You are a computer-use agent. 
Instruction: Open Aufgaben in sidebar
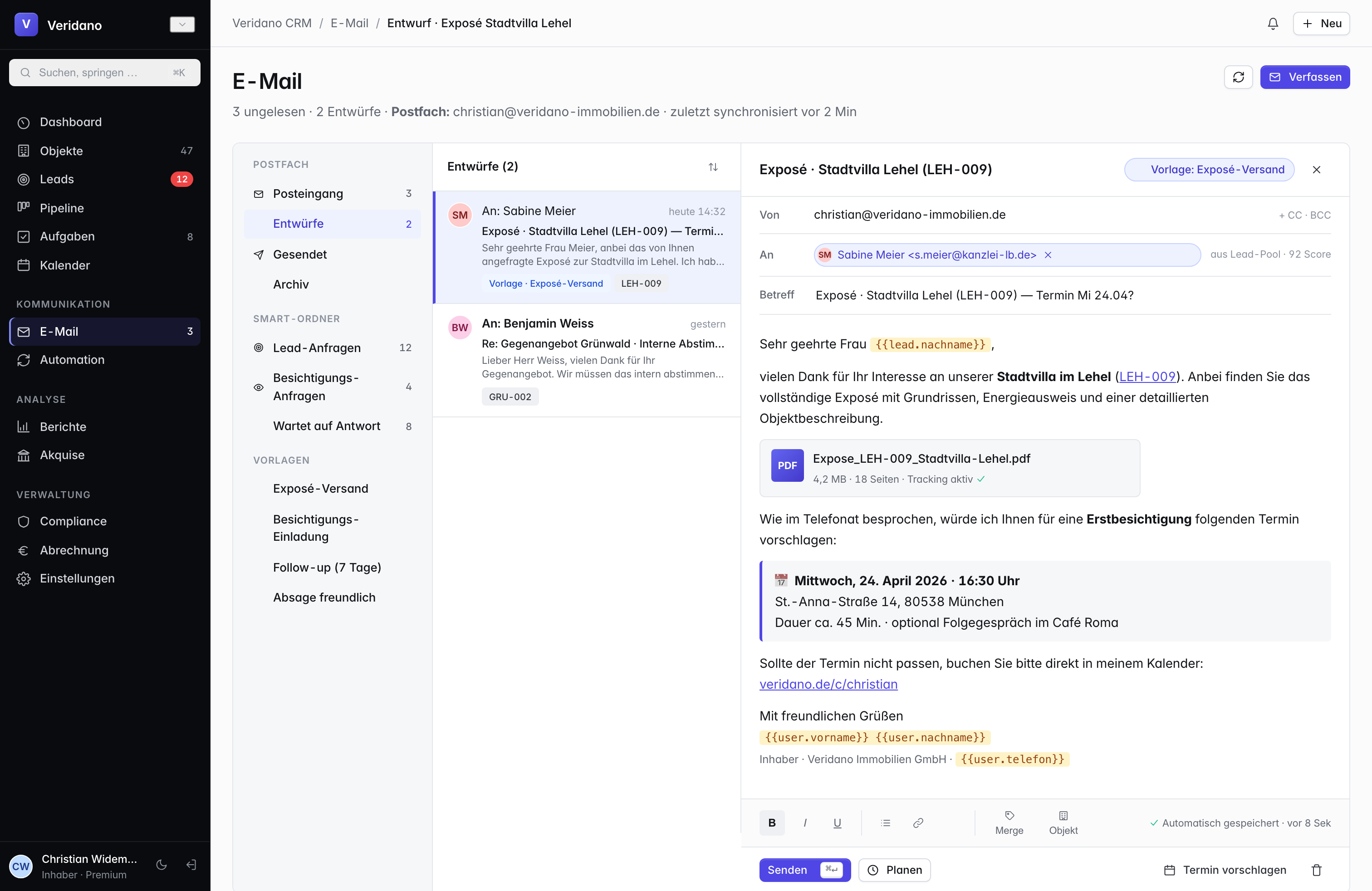(104, 236)
